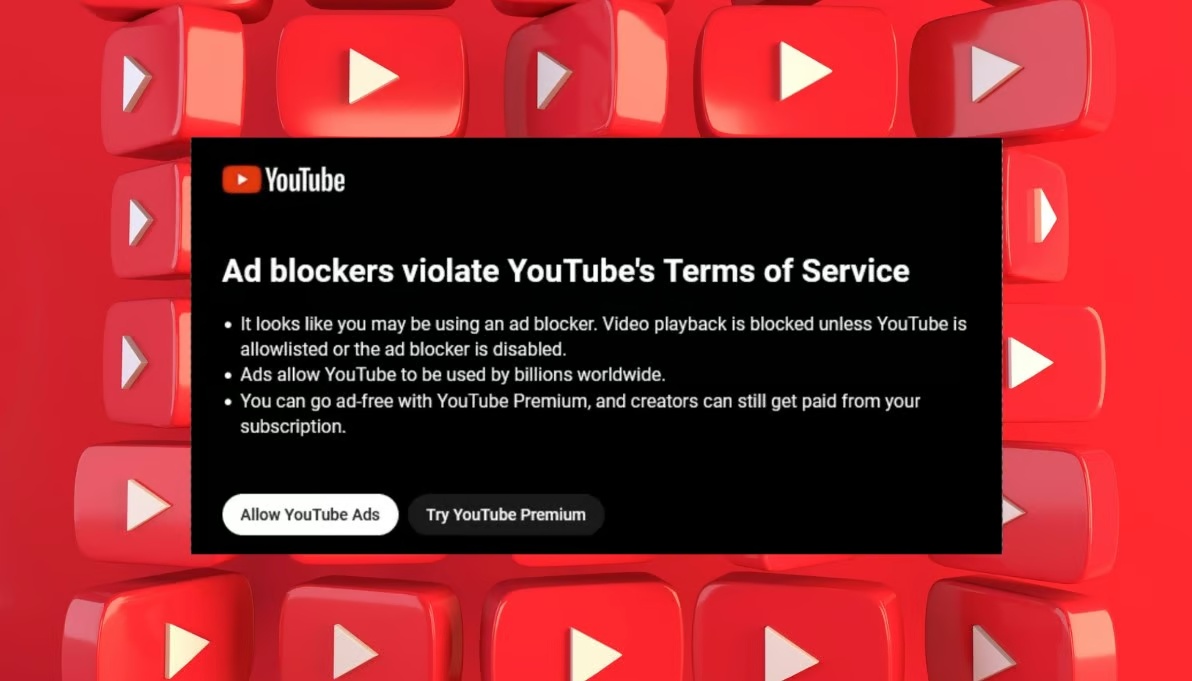This screenshot has width=1192, height=681.
Task: Click the headline about Terms of Service
Action: pos(566,271)
